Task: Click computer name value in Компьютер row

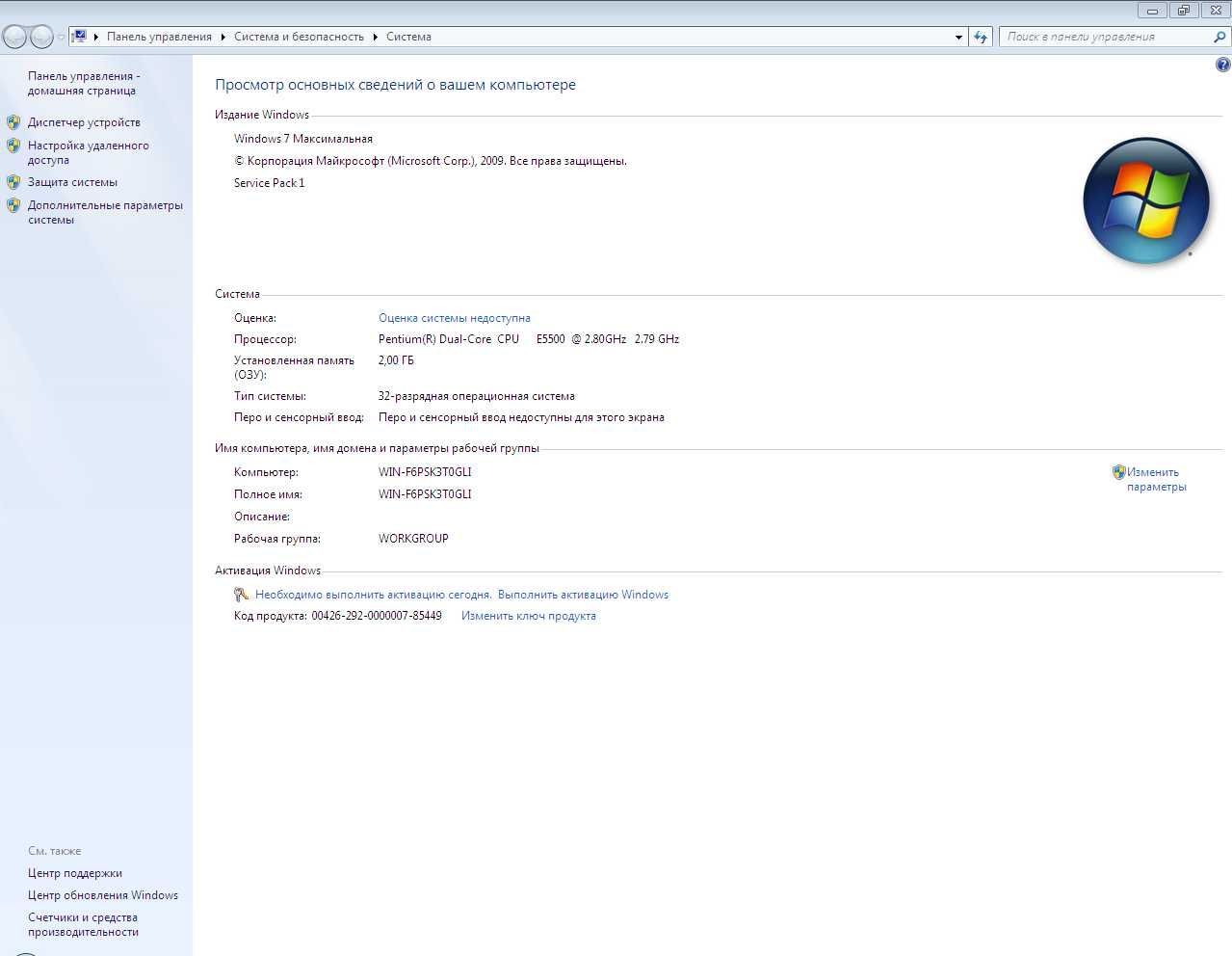Action: click(425, 472)
